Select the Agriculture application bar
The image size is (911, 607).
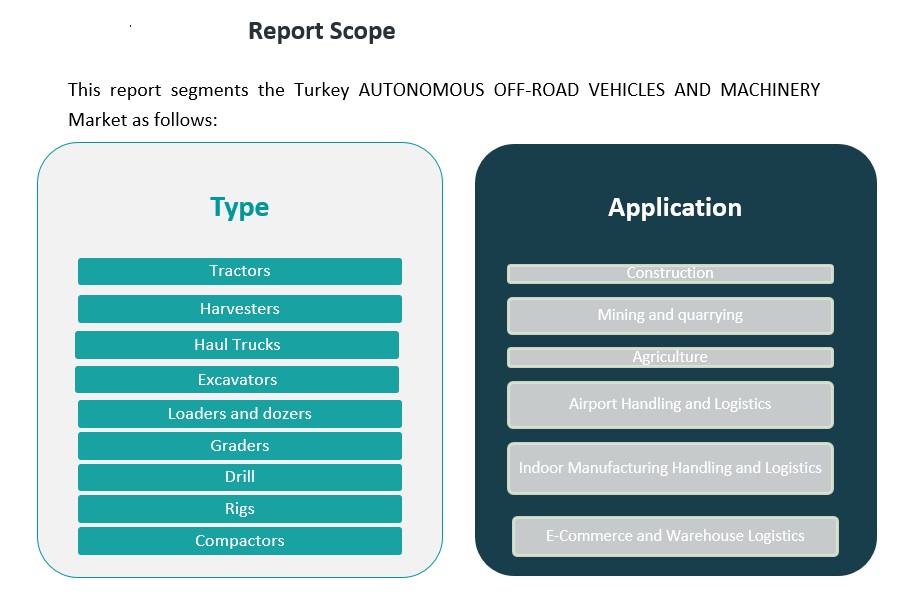(670, 357)
